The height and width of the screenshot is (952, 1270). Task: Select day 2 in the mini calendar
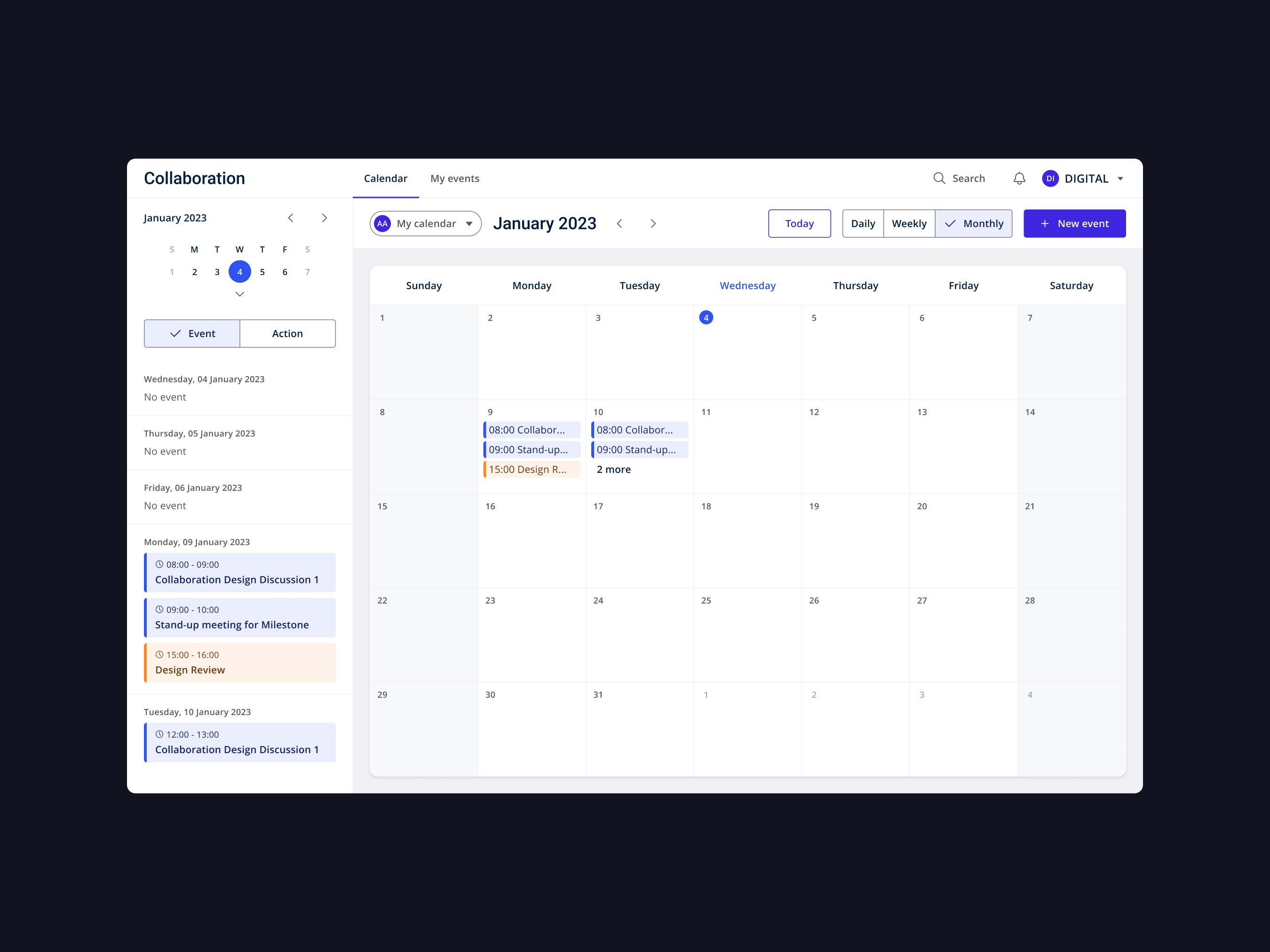pos(195,272)
